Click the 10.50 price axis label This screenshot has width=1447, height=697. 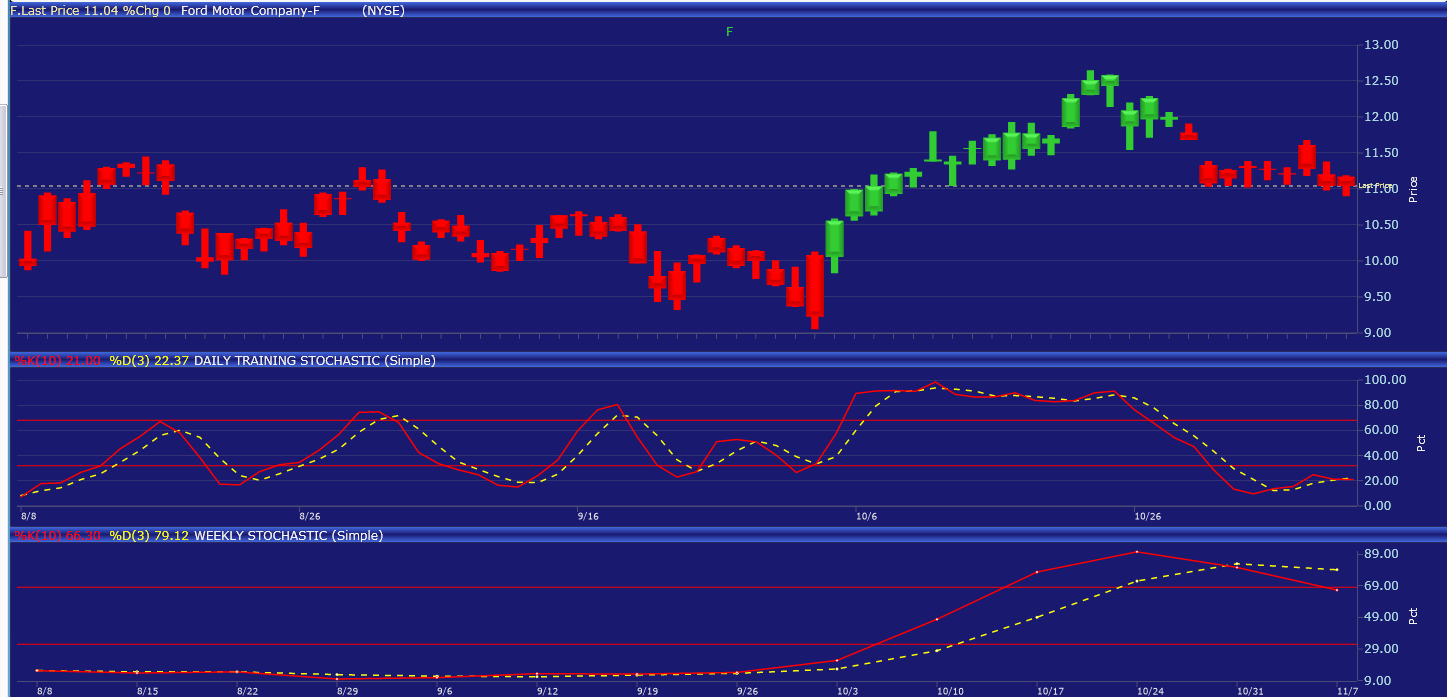coord(1380,225)
